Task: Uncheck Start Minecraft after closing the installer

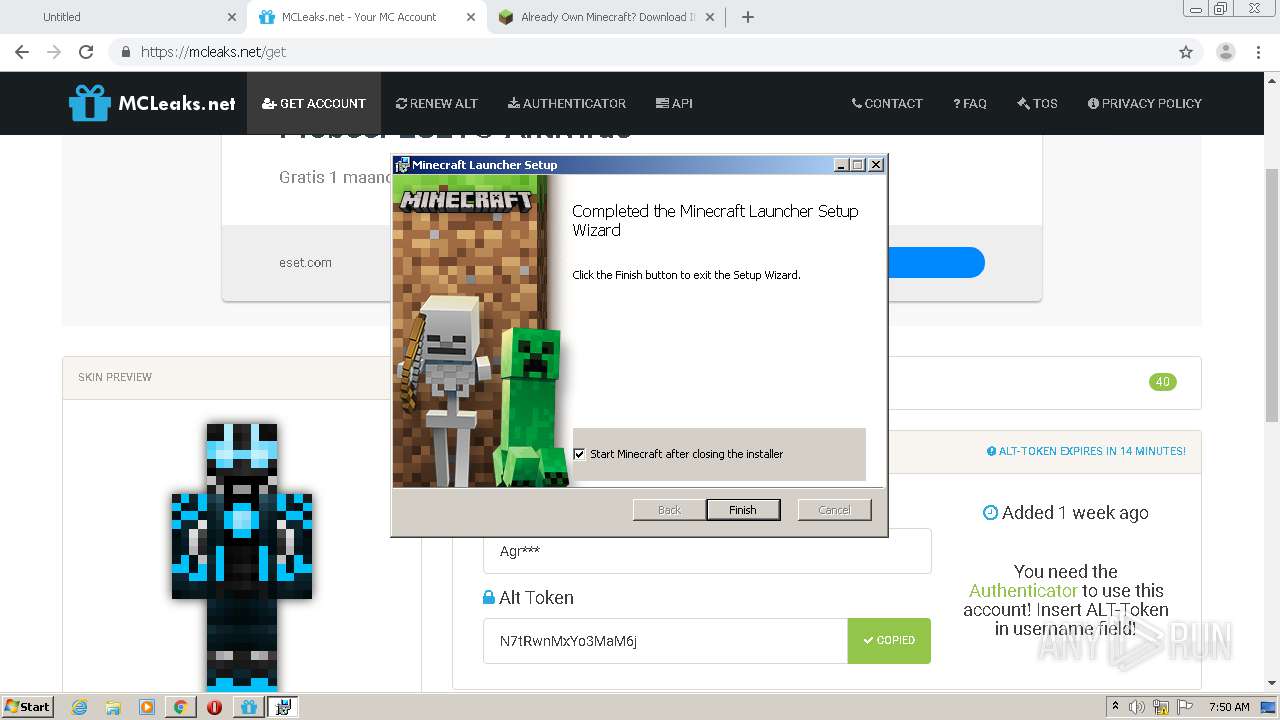Action: tap(579, 454)
